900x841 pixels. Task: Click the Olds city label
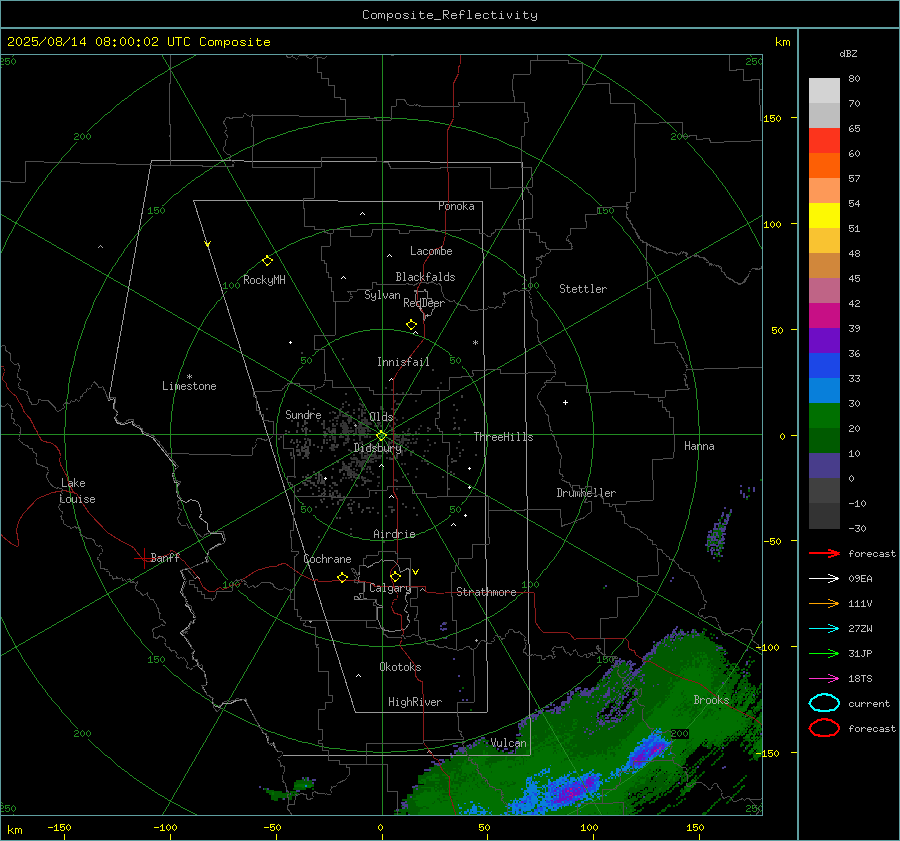(381, 417)
